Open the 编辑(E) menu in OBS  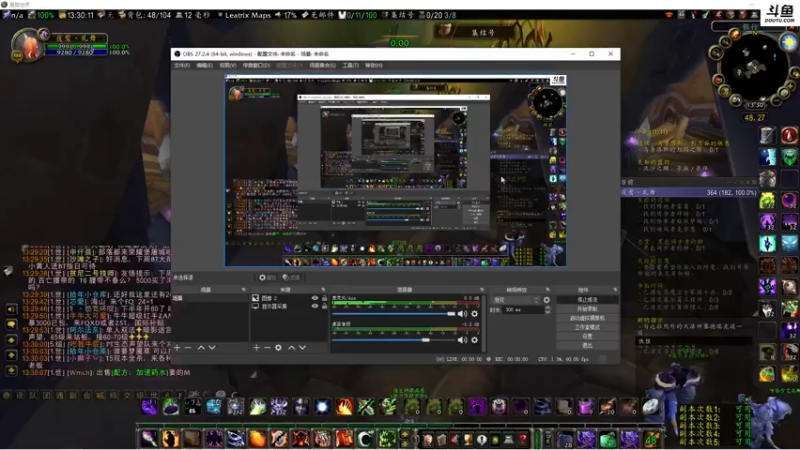pyautogui.click(x=205, y=65)
